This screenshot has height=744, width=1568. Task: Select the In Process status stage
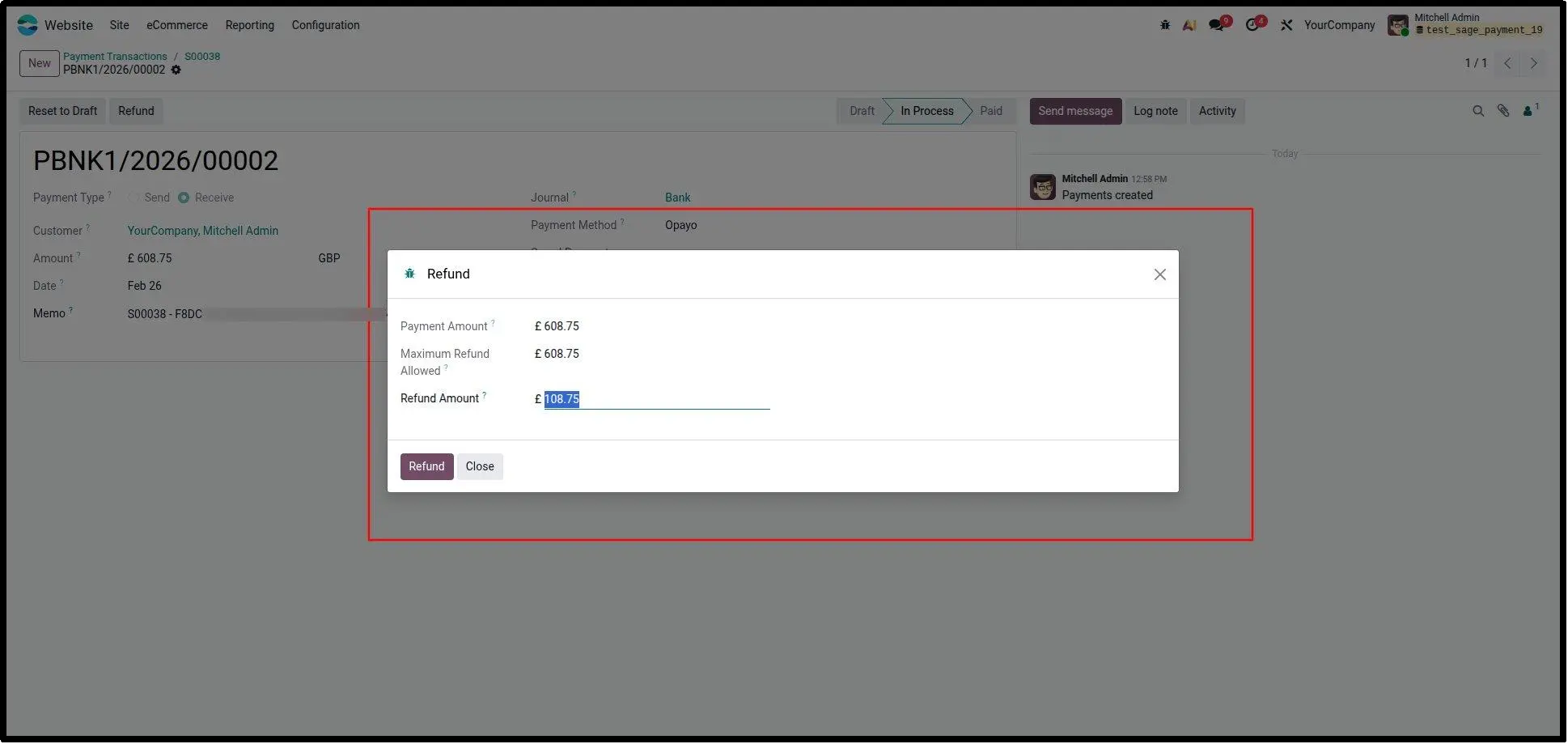point(928,111)
